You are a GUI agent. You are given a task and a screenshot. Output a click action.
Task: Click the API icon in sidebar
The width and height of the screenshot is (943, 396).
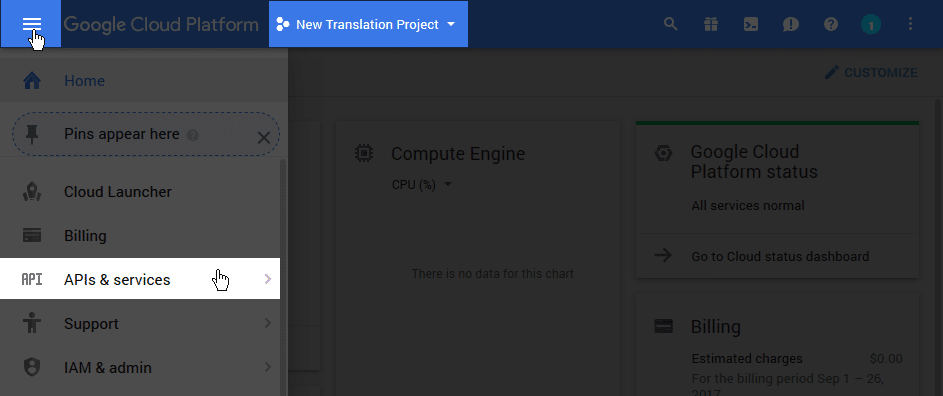[31, 280]
